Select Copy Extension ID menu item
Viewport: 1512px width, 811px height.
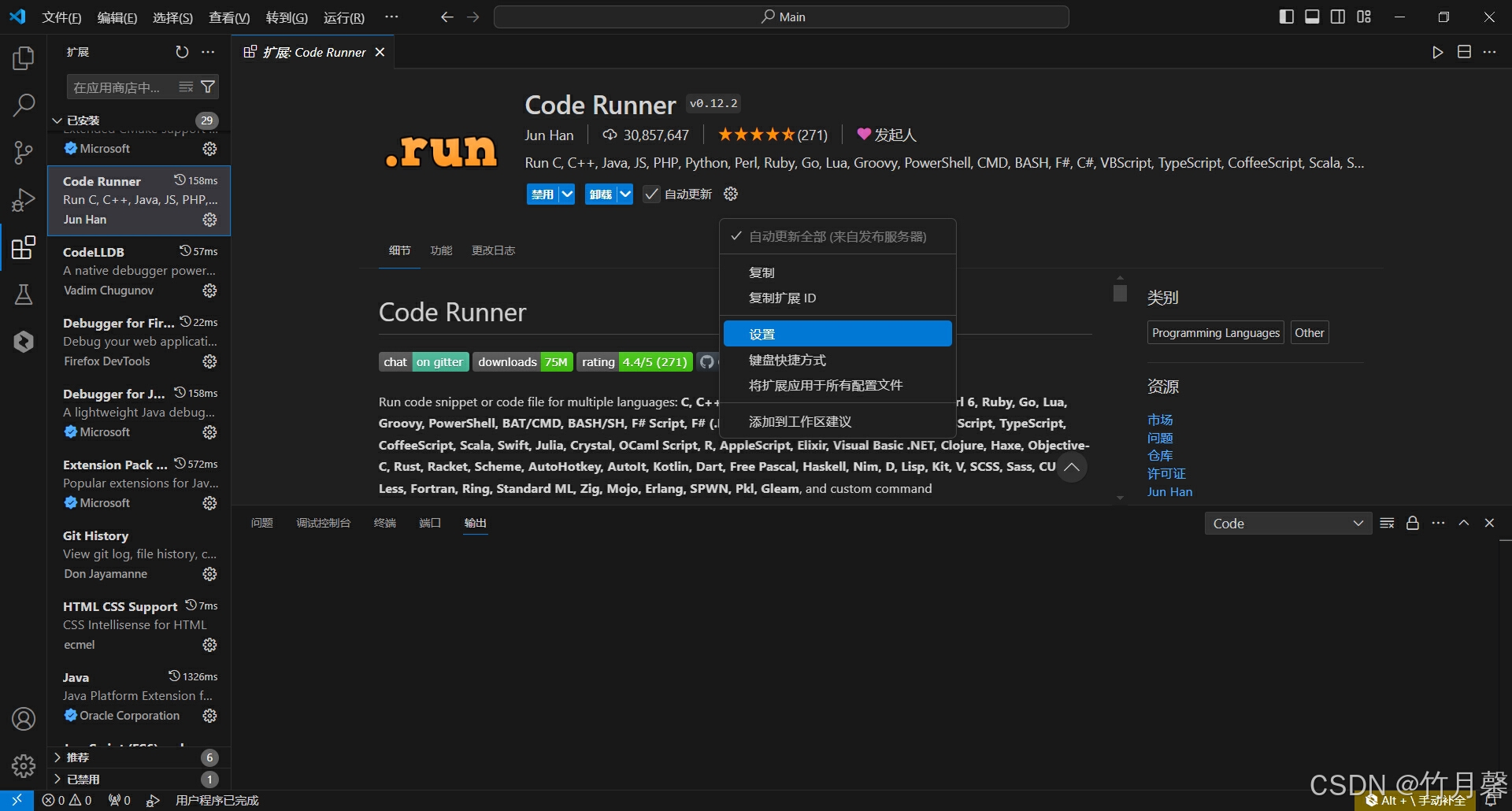(838, 298)
